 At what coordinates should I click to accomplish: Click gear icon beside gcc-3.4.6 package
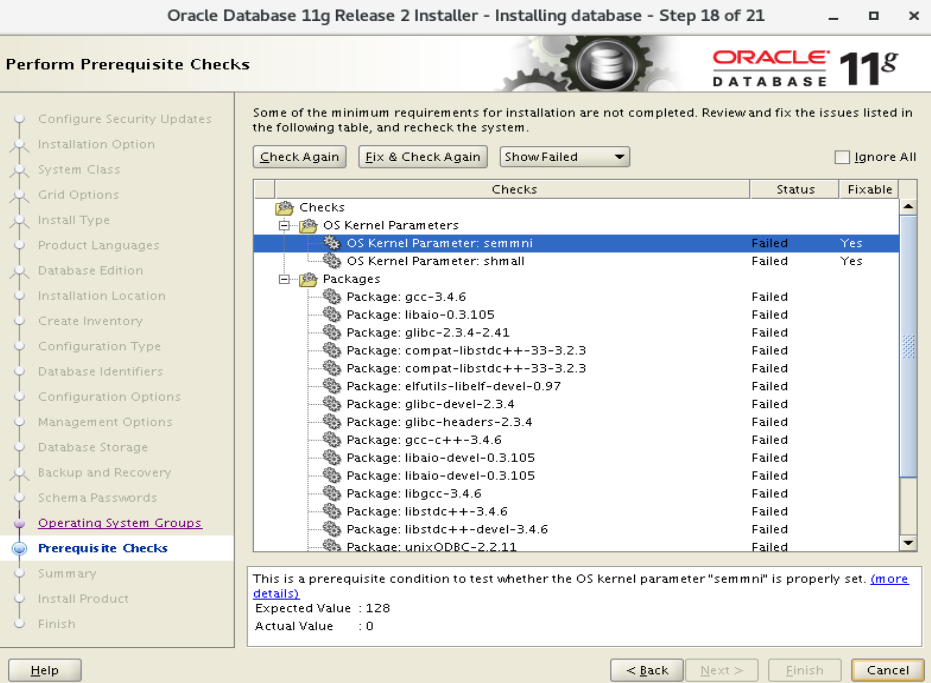coord(332,296)
